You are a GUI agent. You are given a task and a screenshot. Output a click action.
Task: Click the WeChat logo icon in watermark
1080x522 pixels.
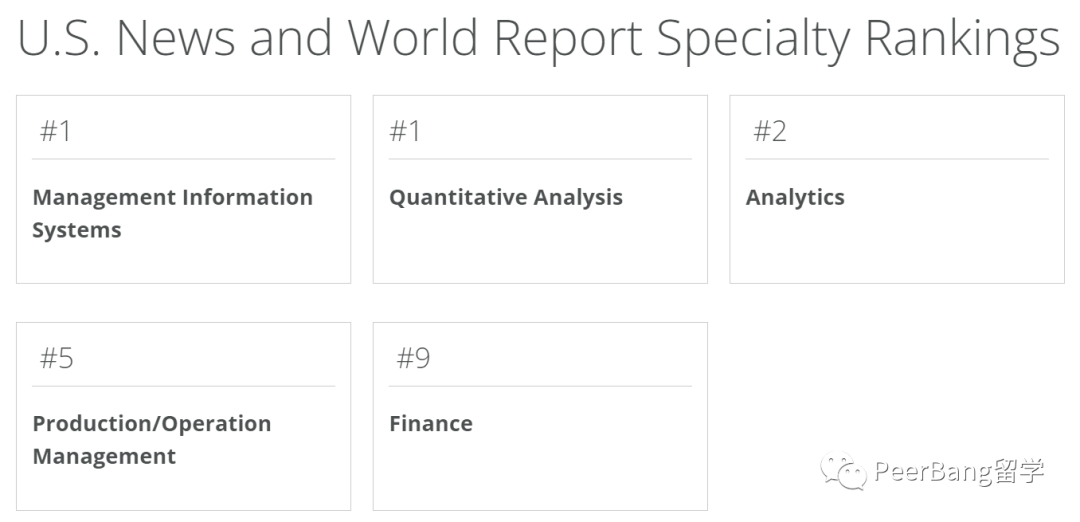[x=842, y=471]
